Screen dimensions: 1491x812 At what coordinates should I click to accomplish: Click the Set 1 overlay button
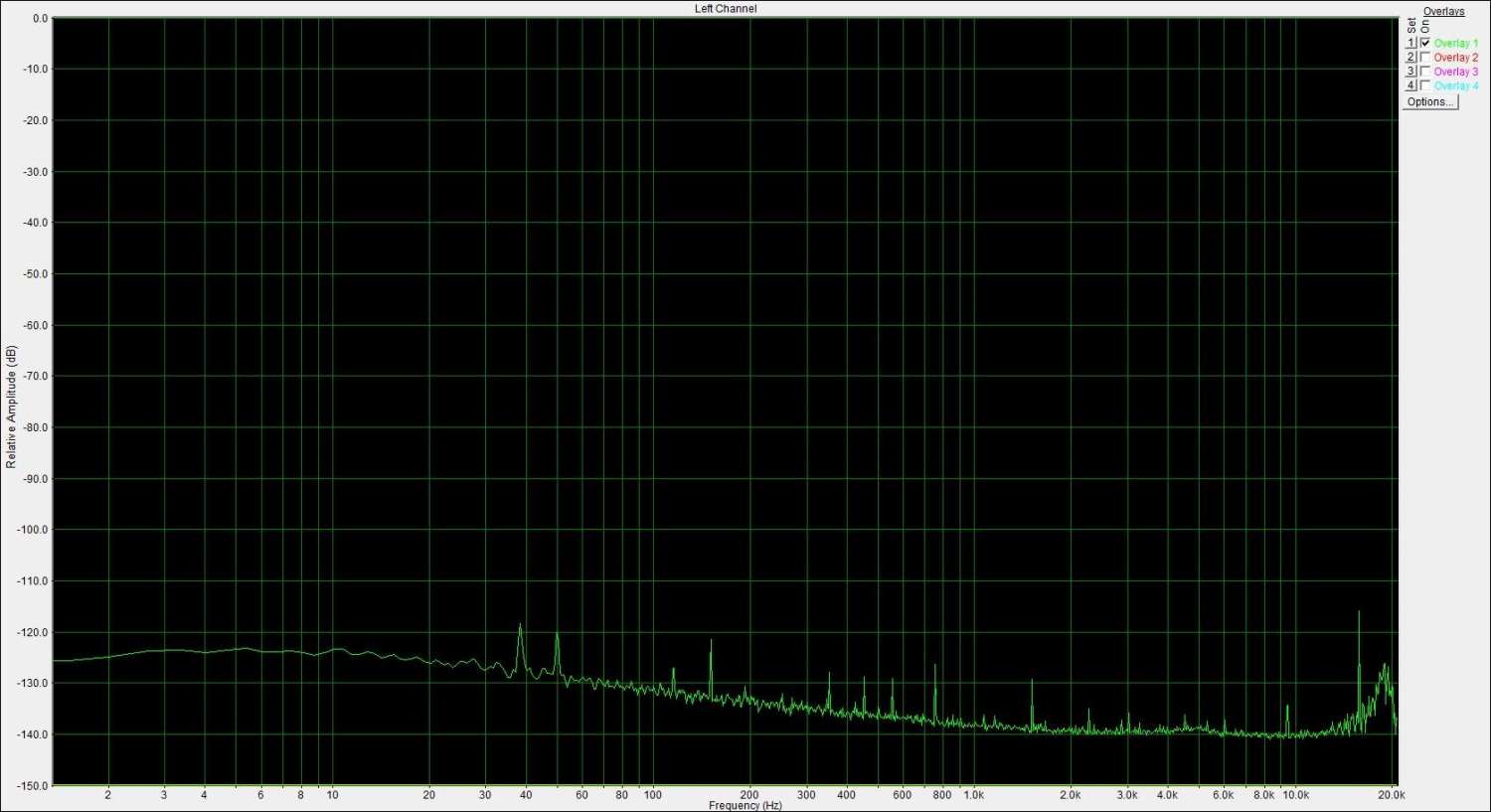click(1410, 44)
